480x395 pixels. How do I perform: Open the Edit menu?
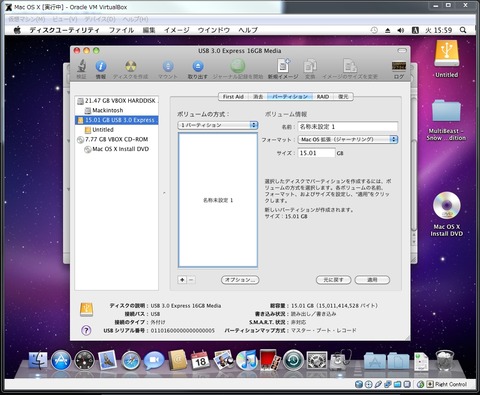click(x=149, y=30)
